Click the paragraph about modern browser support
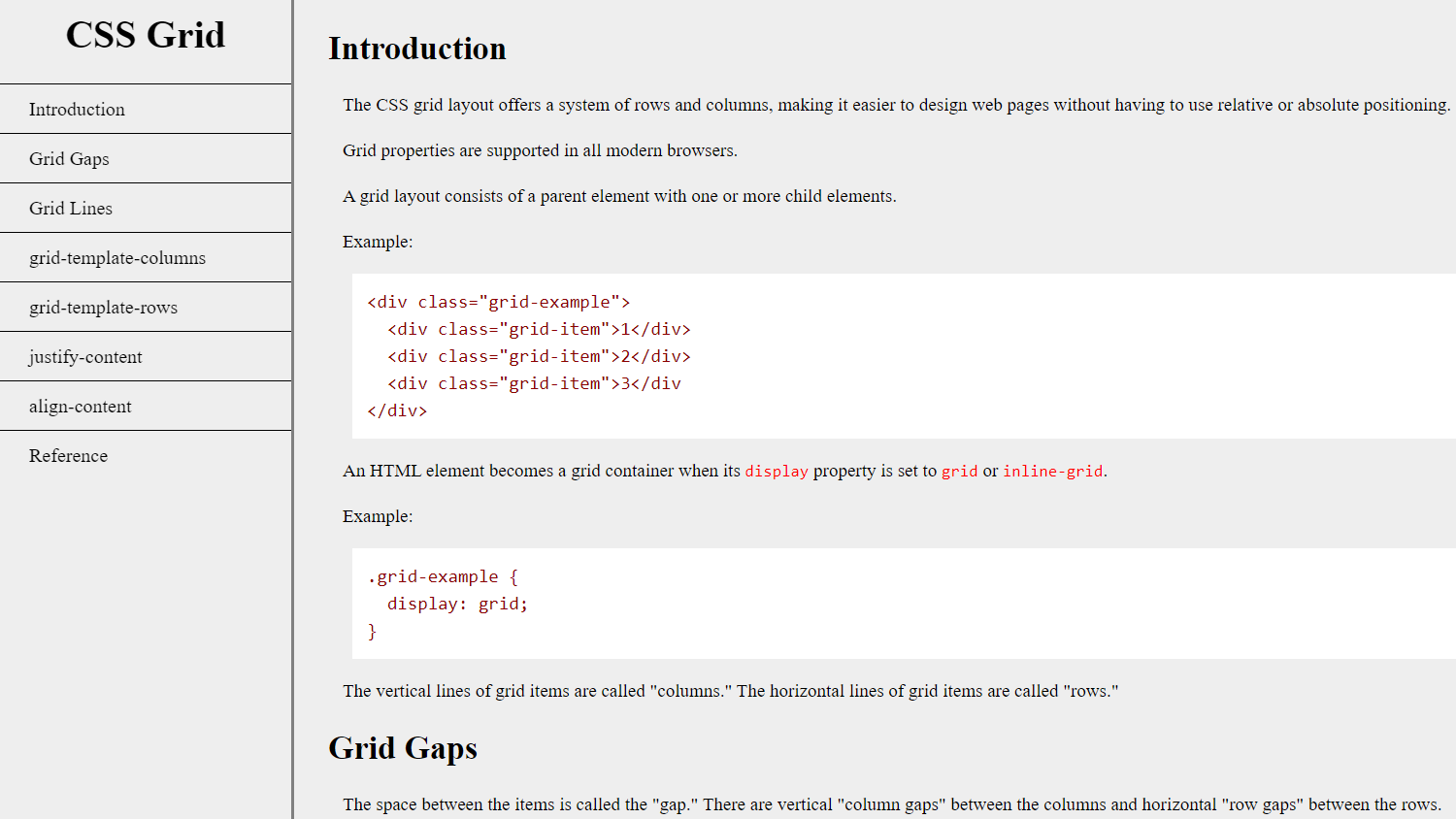 point(539,150)
